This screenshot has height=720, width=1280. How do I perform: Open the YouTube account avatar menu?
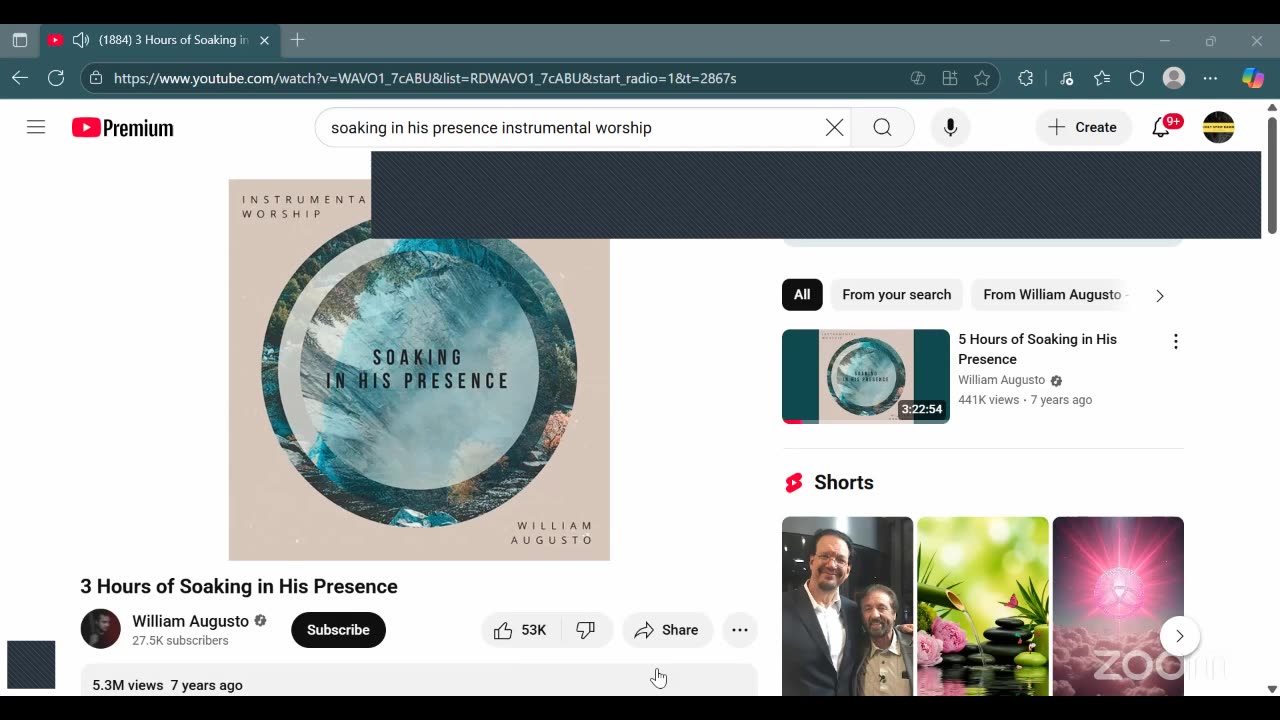point(1218,127)
